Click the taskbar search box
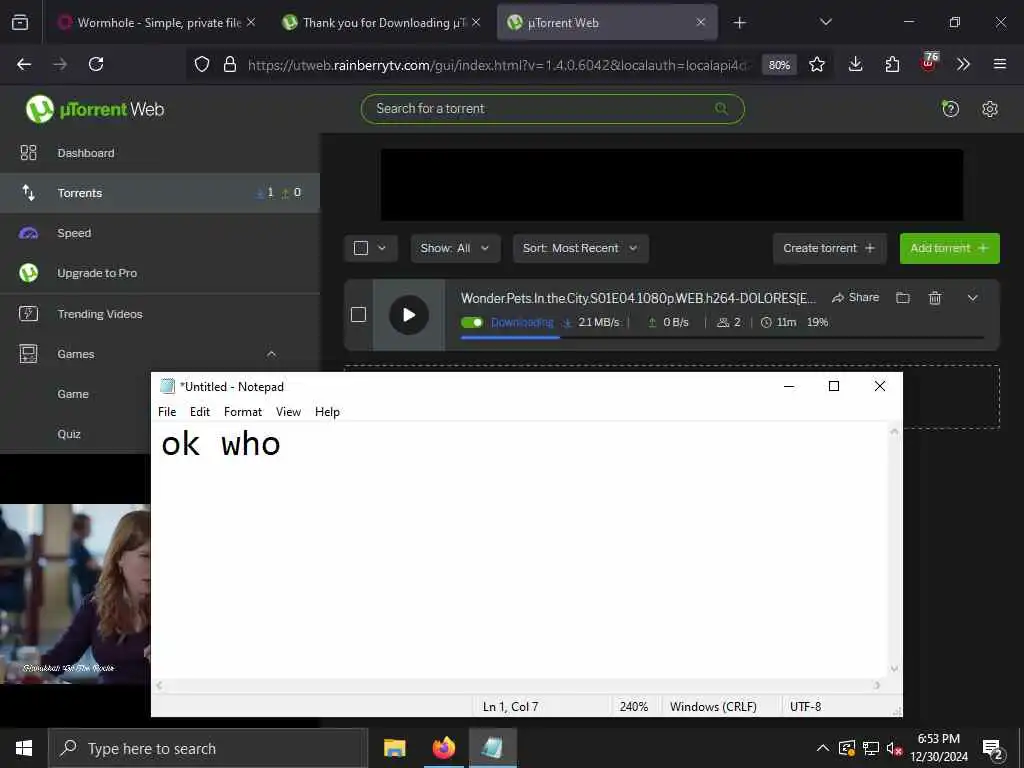Screen dimensions: 1024x768 pyautogui.click(x=208, y=748)
